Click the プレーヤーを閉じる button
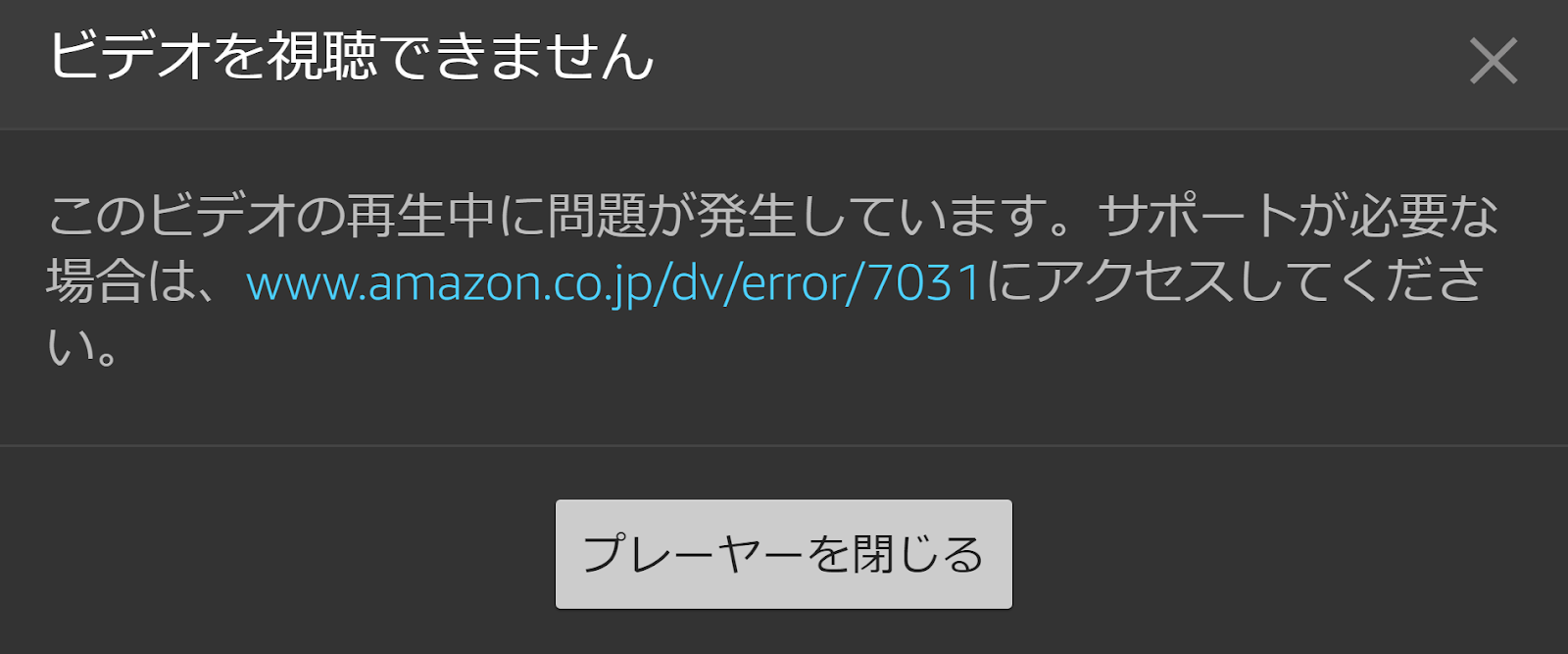The height and width of the screenshot is (654, 1568). tap(784, 554)
